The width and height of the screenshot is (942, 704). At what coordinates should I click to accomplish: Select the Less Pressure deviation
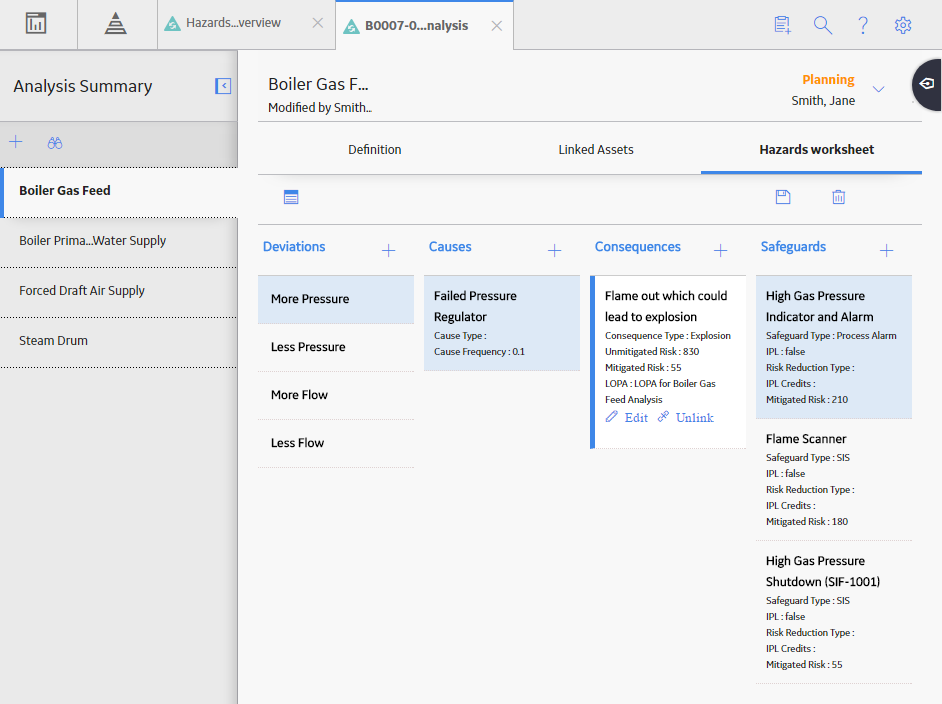pyautogui.click(x=336, y=347)
